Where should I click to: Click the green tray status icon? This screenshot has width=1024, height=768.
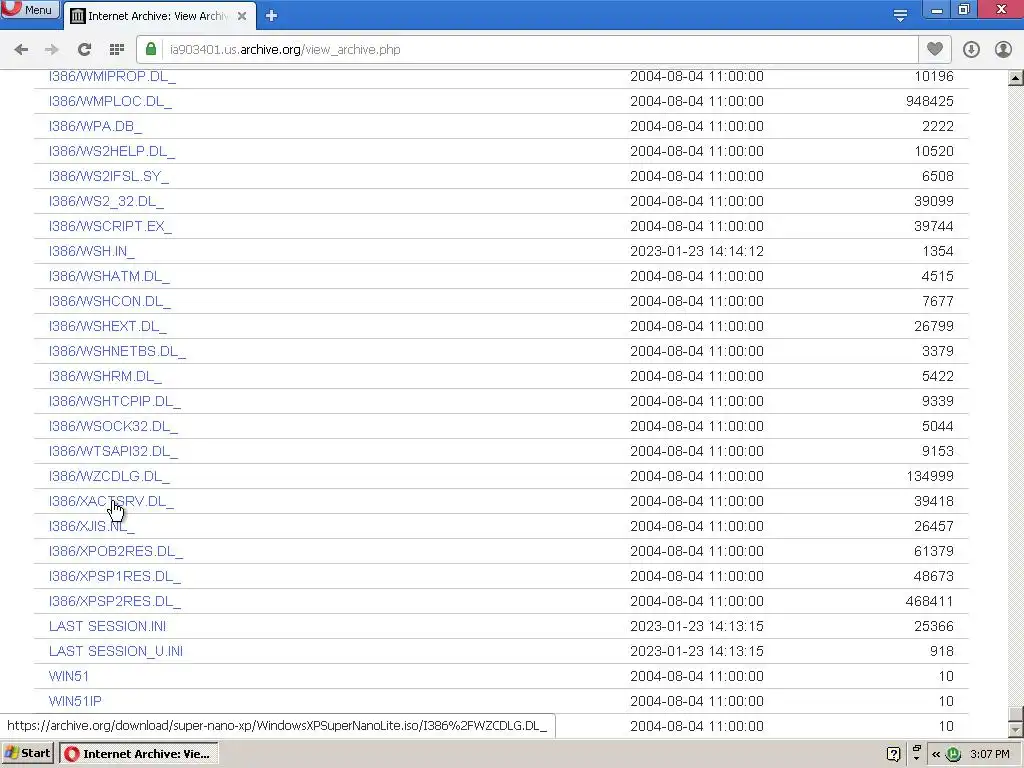tap(953, 754)
